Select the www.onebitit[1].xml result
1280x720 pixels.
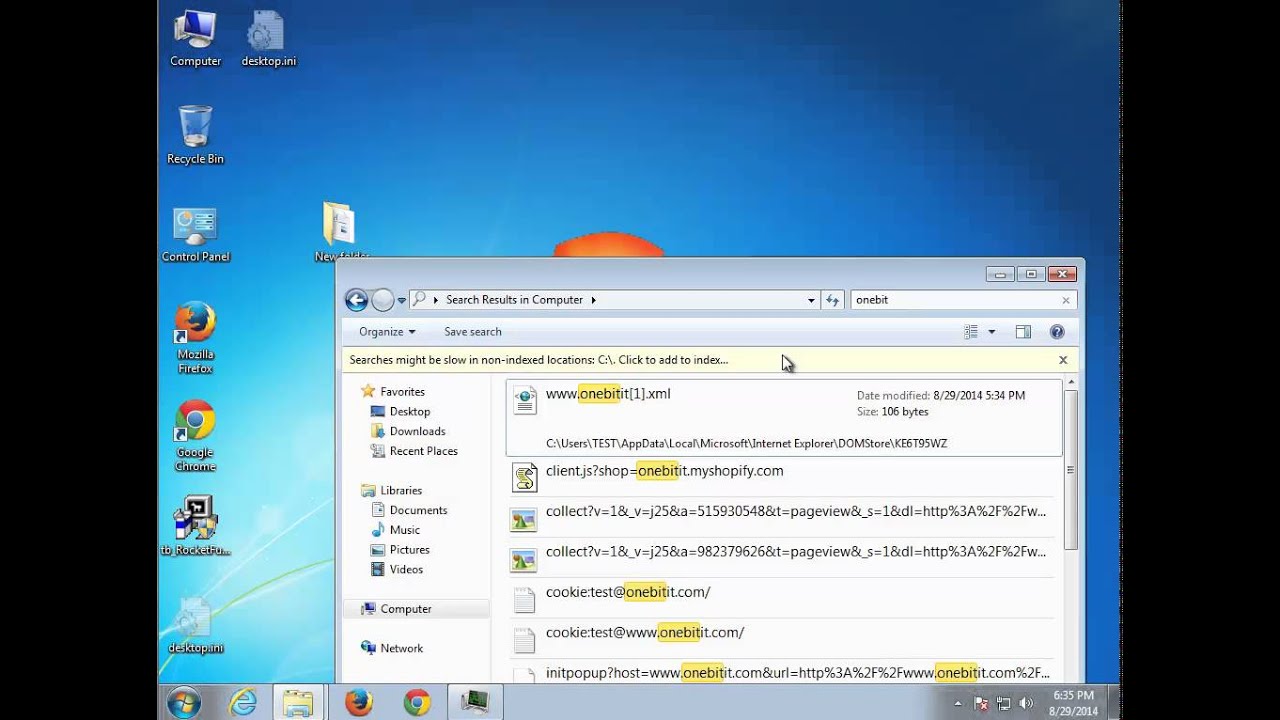click(784, 418)
